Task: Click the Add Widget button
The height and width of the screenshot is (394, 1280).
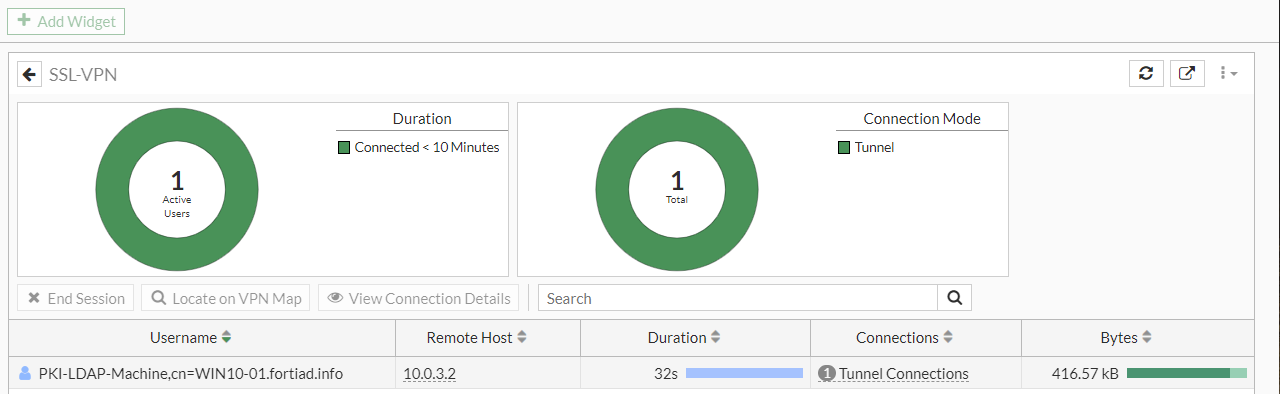Action: 66,20
